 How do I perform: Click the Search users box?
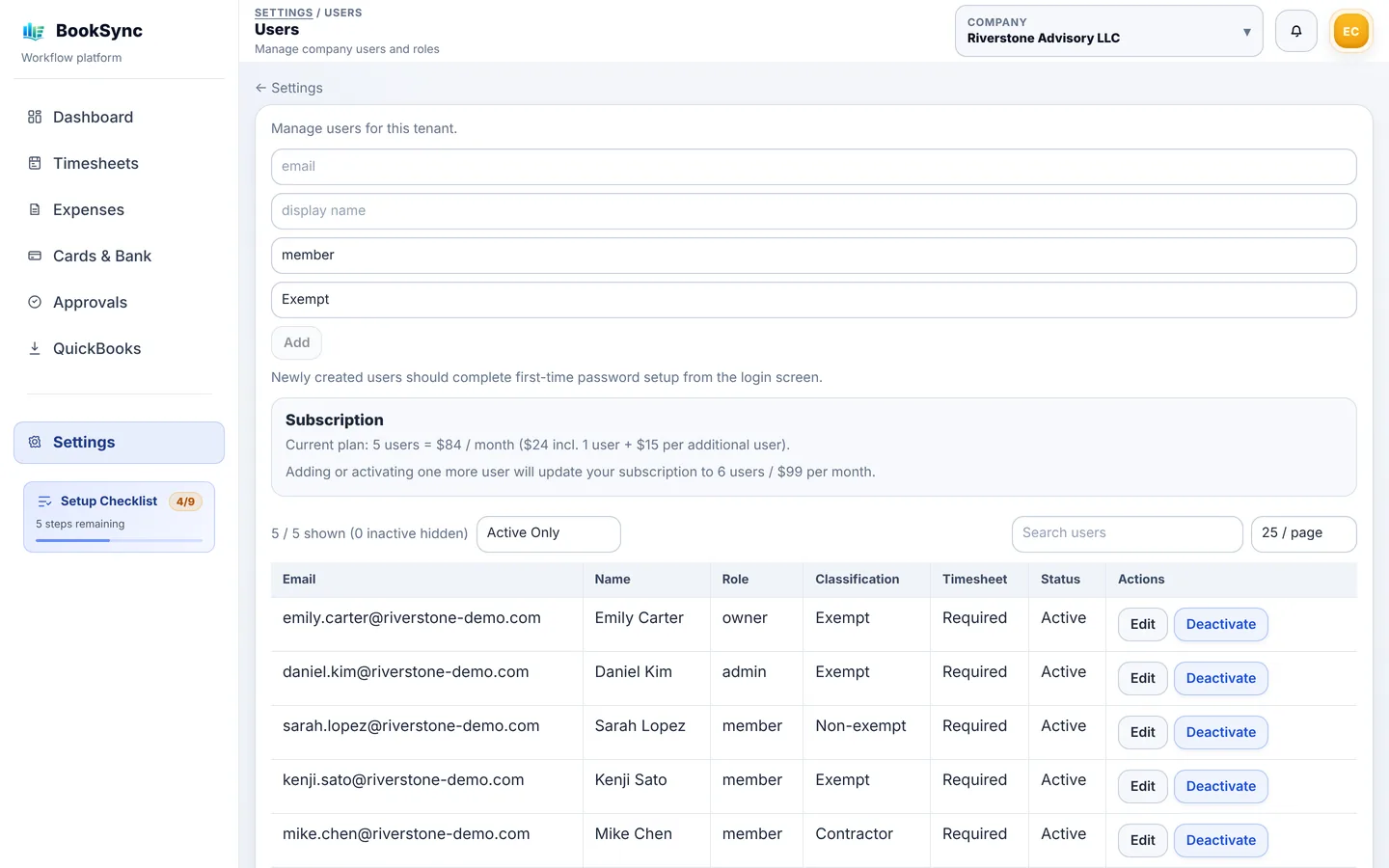pyautogui.click(x=1127, y=533)
